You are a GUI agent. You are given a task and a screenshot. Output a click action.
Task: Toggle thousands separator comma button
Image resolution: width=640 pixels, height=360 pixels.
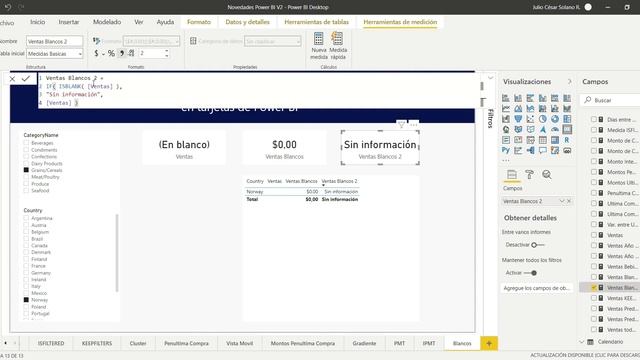122,53
